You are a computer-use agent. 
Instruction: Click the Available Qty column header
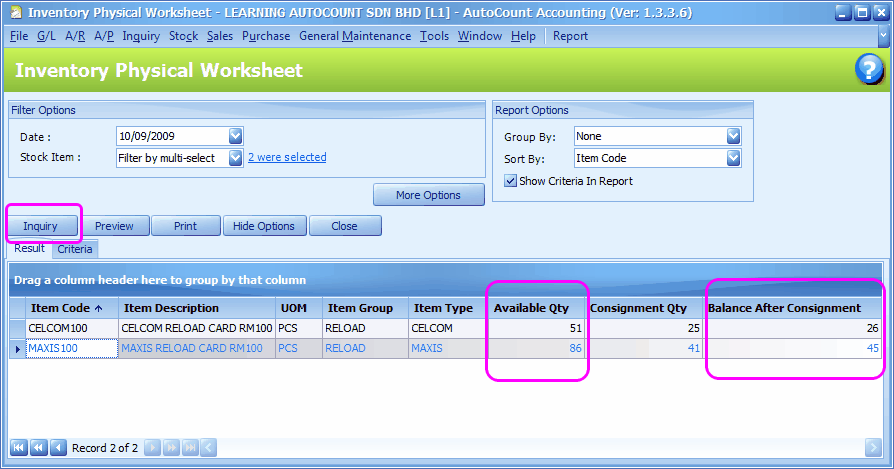[x=537, y=308]
